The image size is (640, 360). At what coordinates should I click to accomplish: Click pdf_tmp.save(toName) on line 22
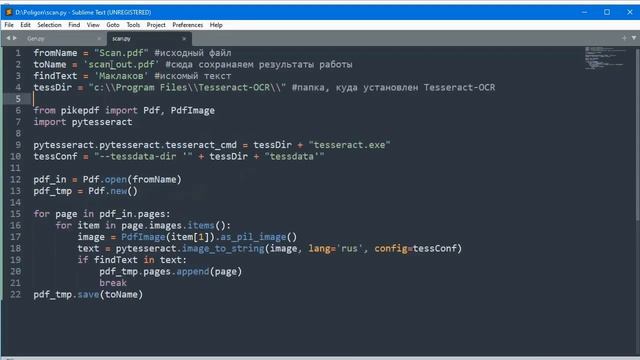click(x=88, y=295)
